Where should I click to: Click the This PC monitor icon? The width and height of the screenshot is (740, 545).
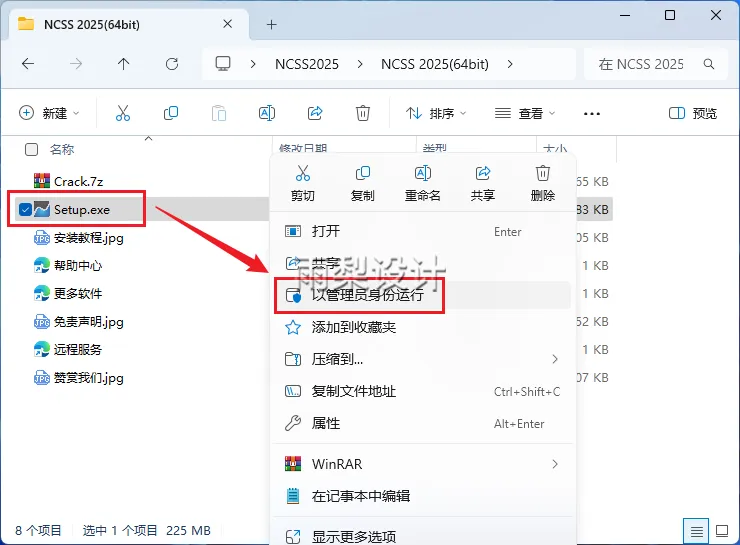coord(223,63)
